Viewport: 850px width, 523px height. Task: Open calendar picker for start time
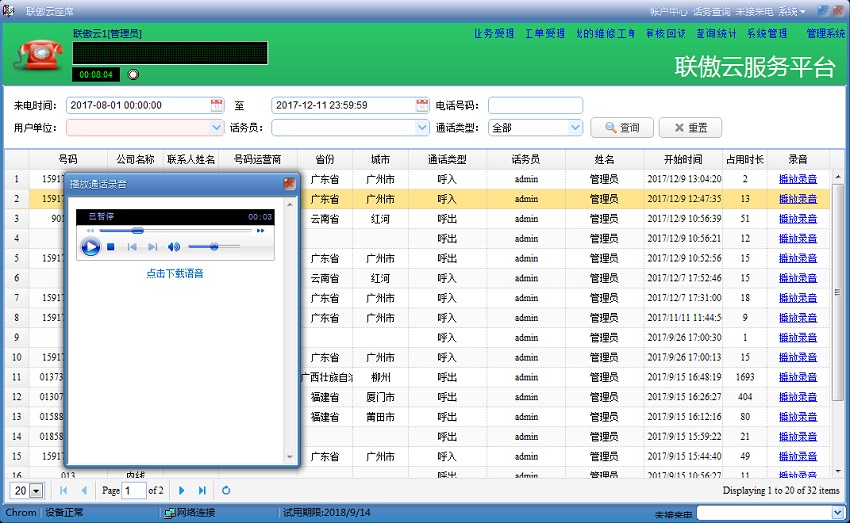[217, 105]
